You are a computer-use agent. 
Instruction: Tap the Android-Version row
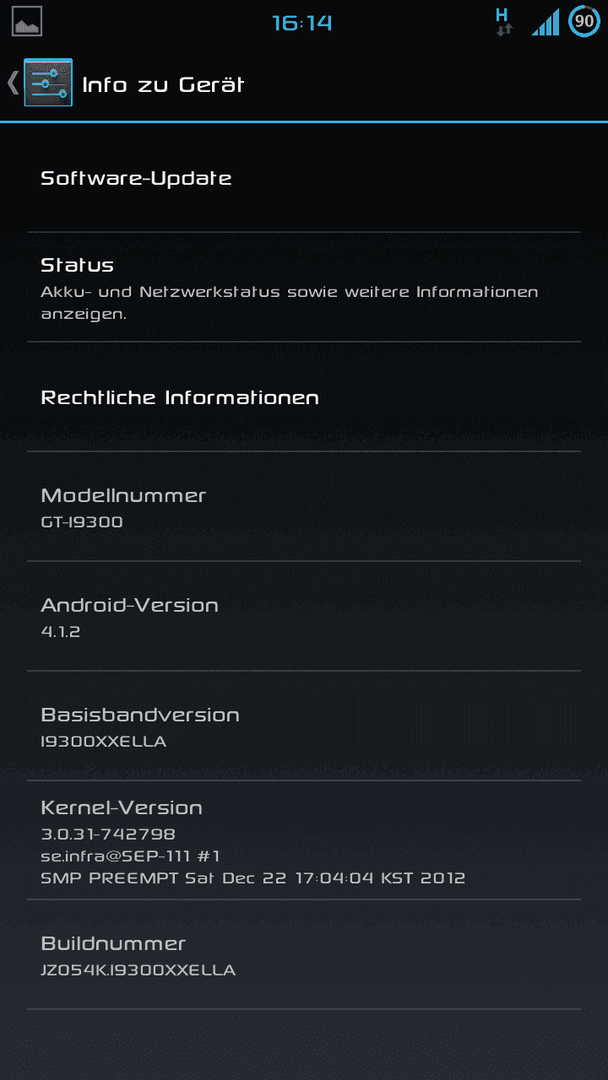click(304, 616)
